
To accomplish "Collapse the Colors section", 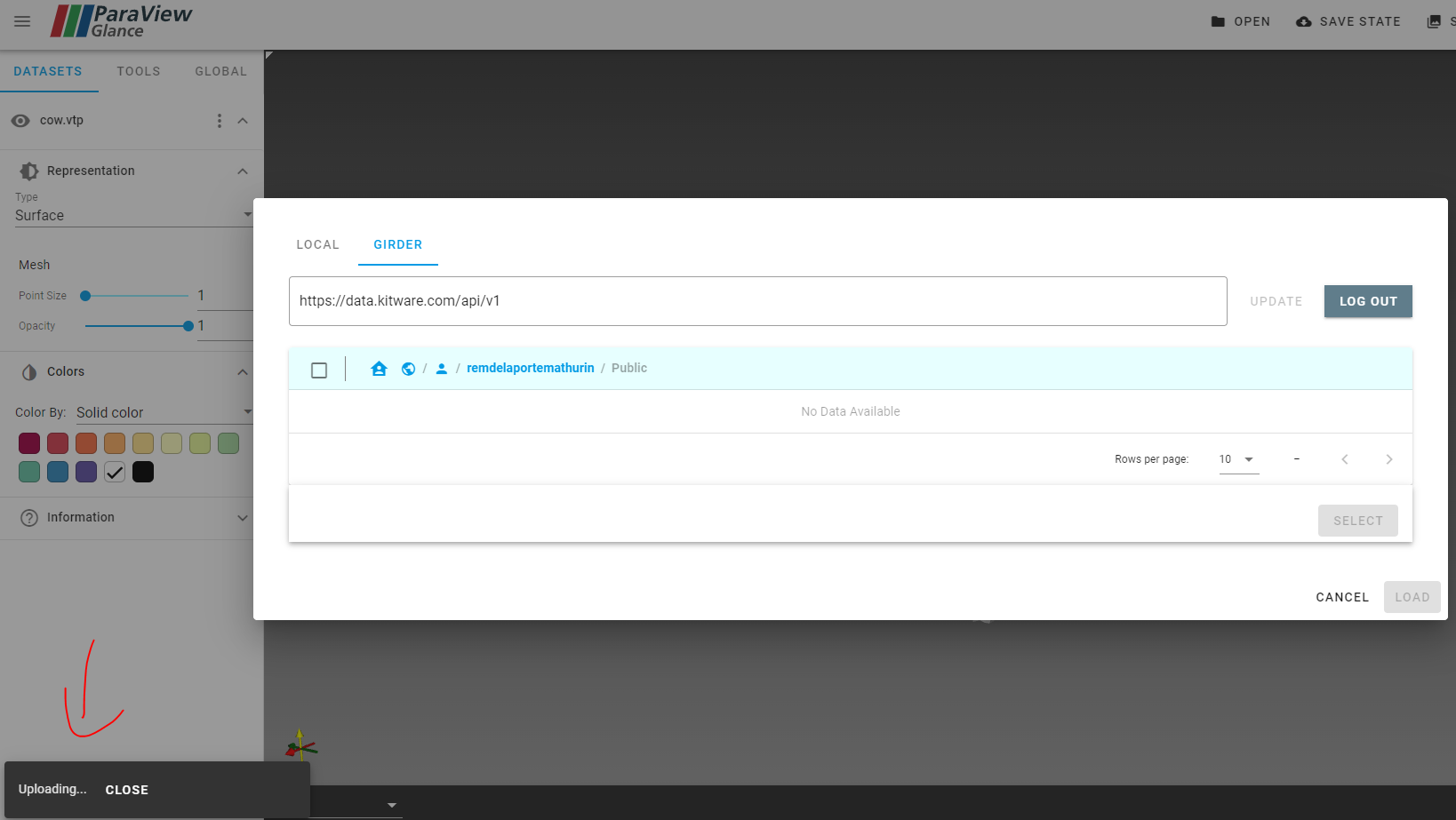I will [243, 371].
